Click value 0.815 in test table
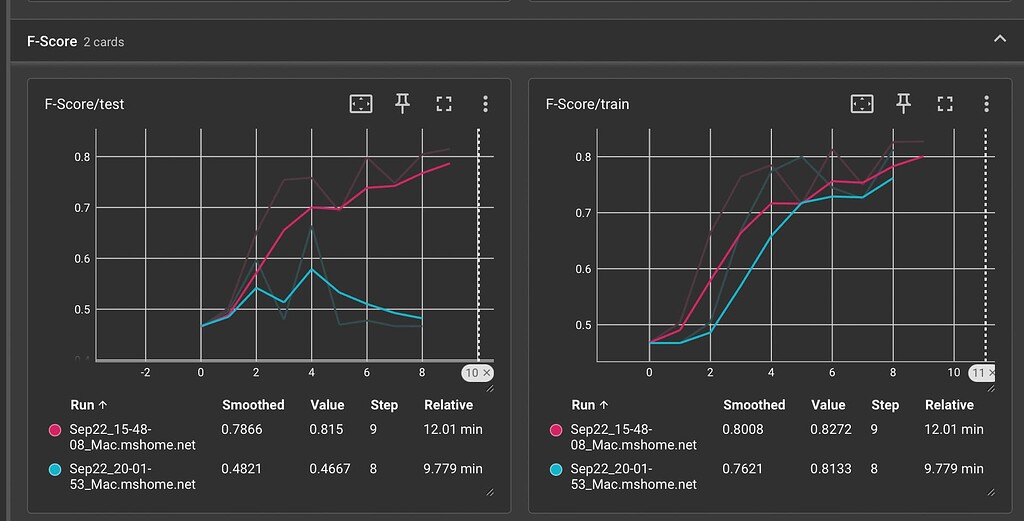Screen dimensions: 1024x521 (x=325, y=430)
